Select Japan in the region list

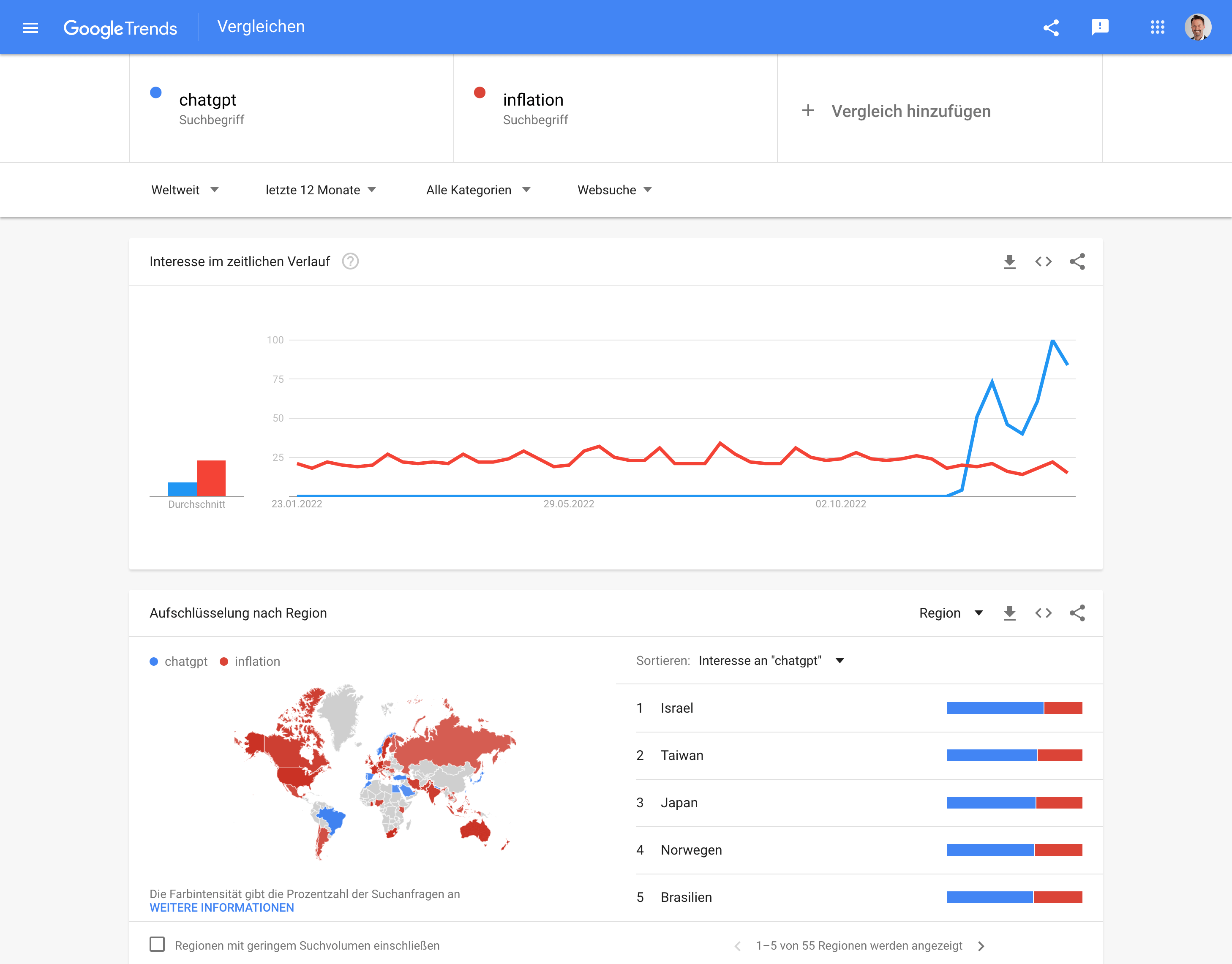click(869, 803)
